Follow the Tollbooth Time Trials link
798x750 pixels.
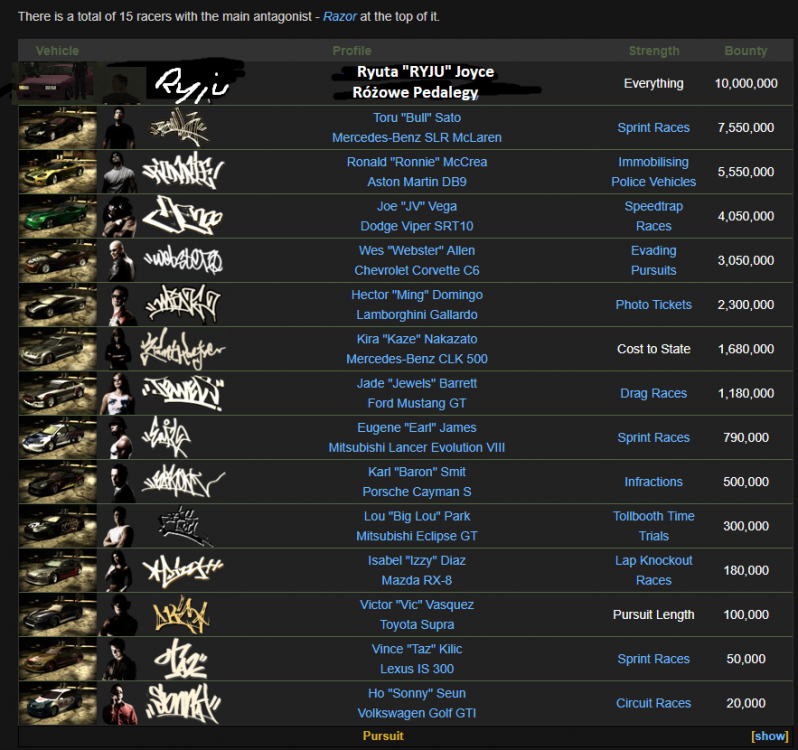pyautogui.click(x=653, y=526)
